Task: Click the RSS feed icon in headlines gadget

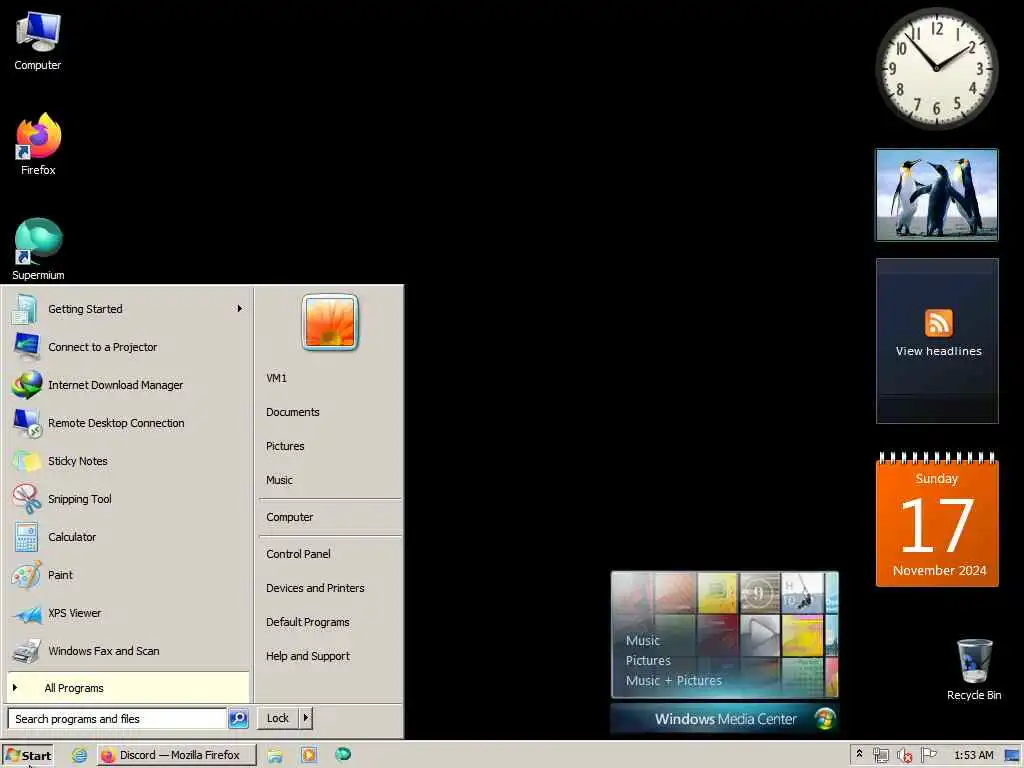Action: 938,323
